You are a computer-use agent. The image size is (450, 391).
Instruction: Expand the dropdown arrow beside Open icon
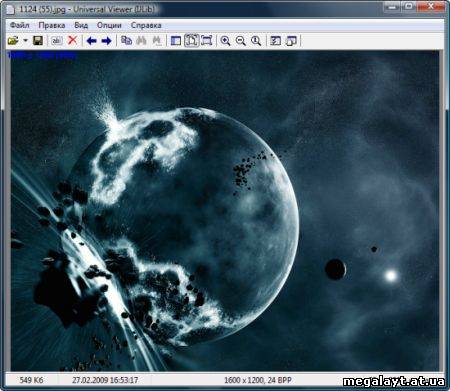25,41
